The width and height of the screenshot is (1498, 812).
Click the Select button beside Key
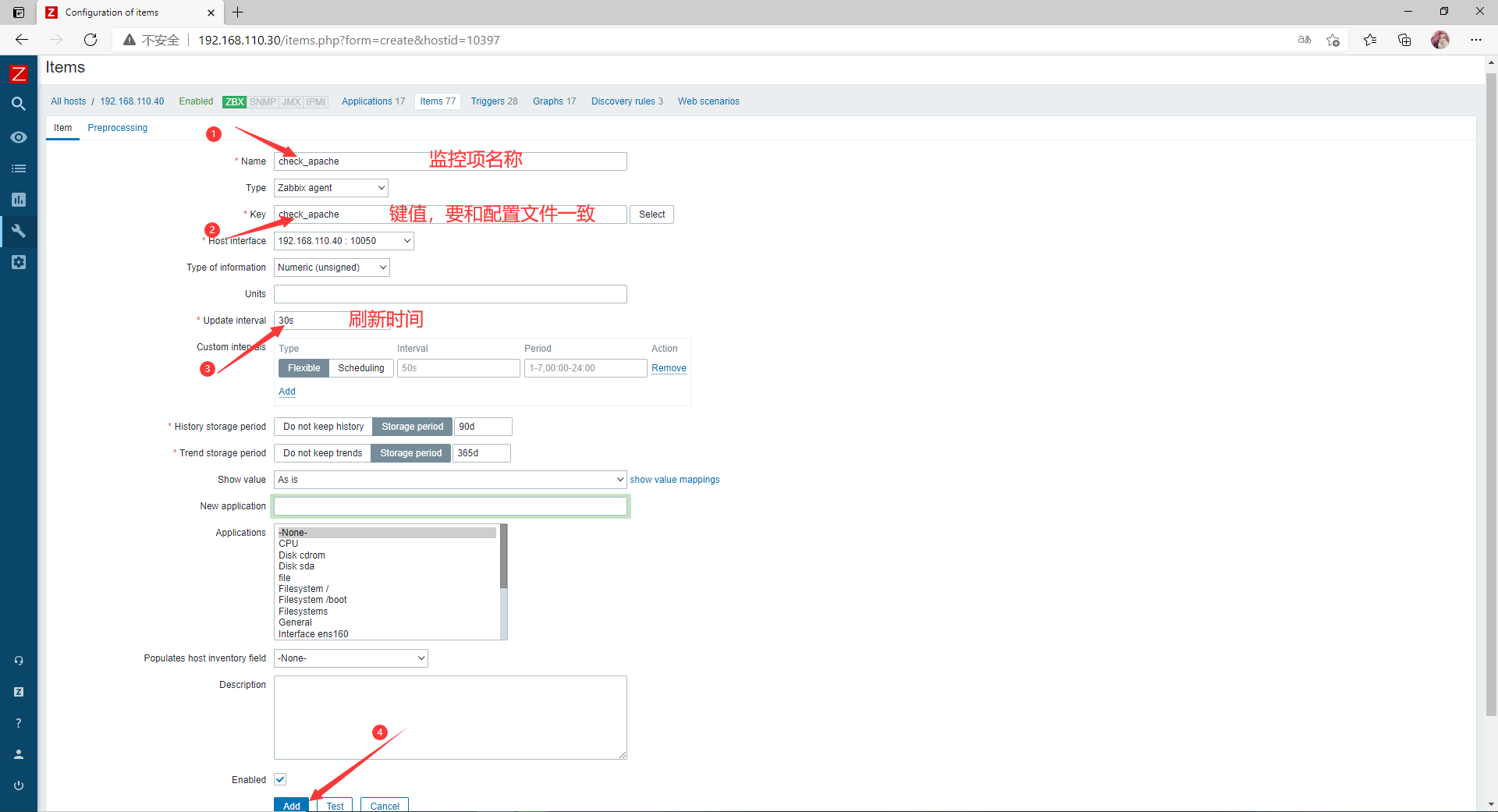[651, 215]
